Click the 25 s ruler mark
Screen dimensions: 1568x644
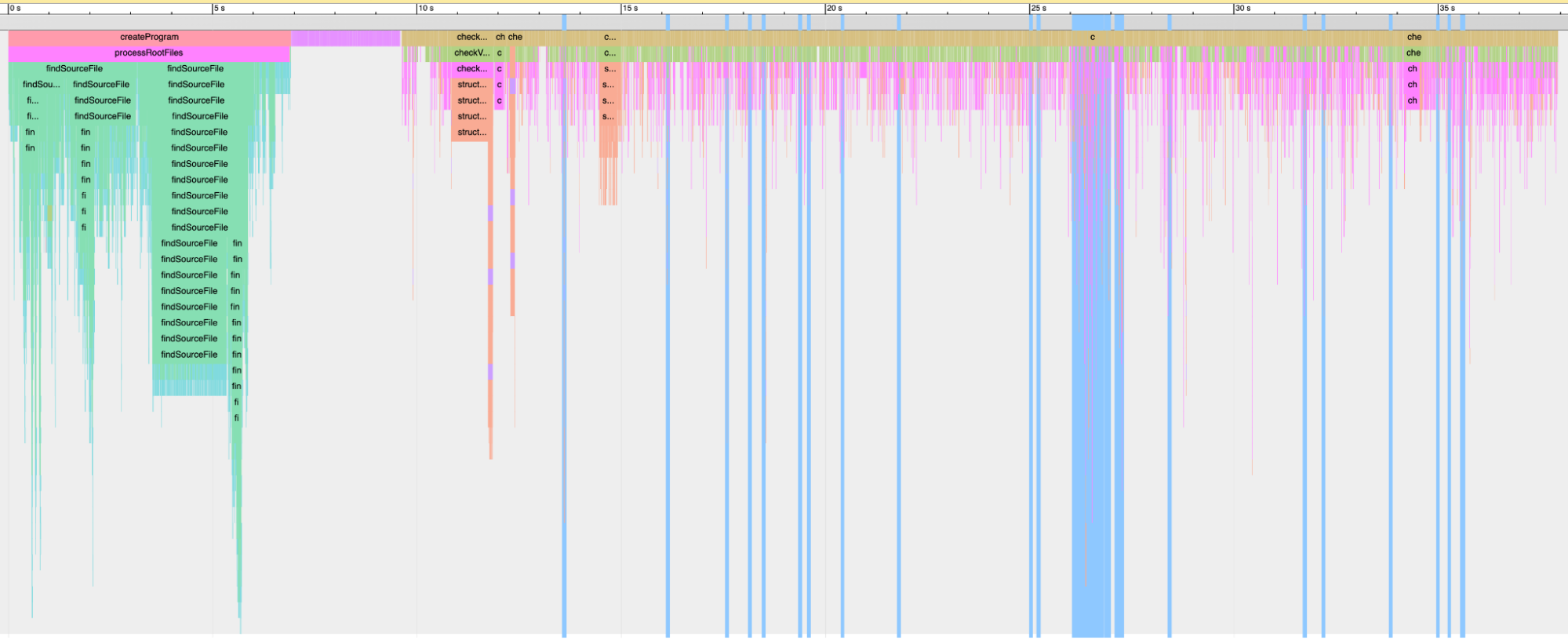(1039, 8)
